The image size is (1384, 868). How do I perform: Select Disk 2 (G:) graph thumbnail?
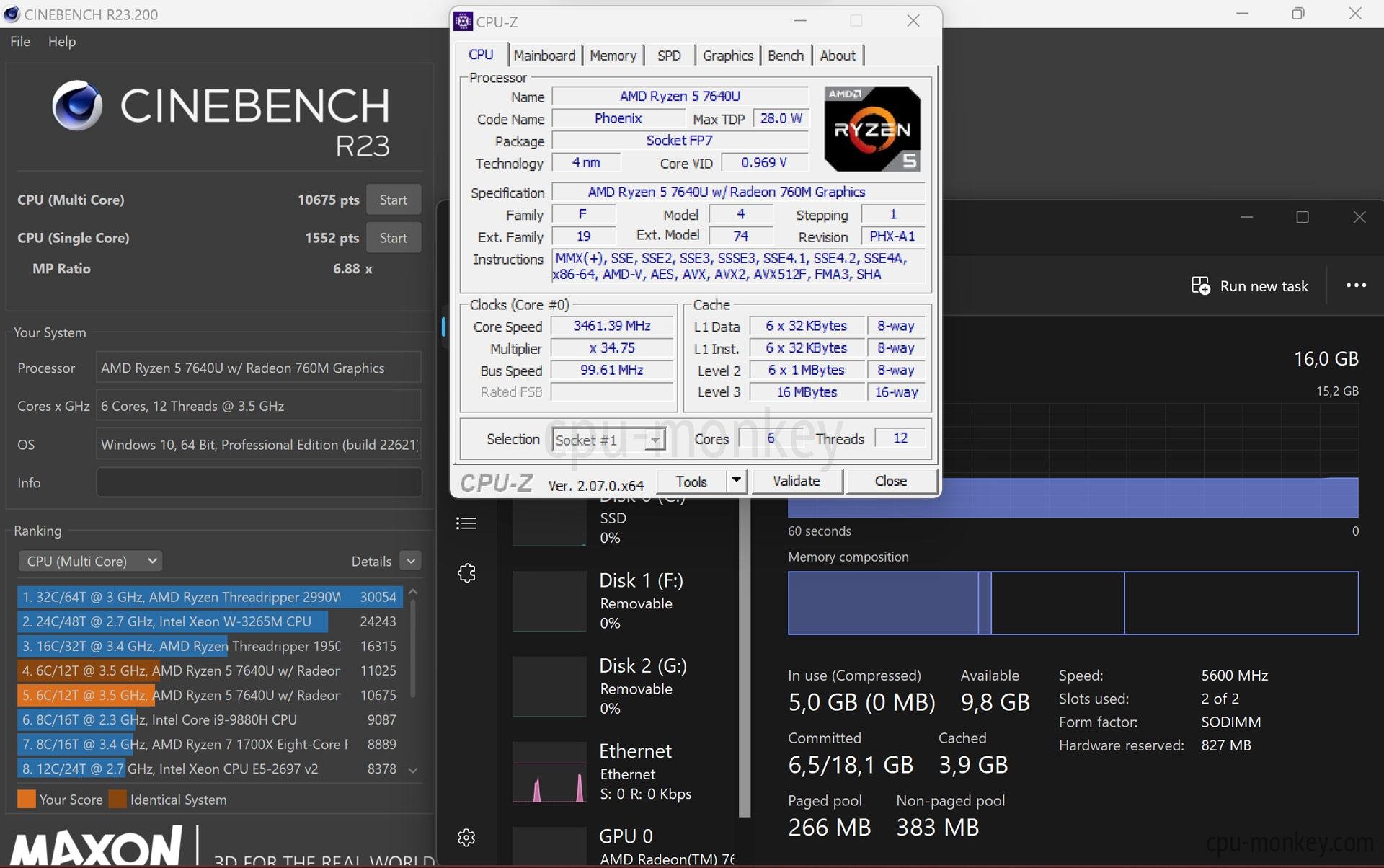[x=549, y=686]
